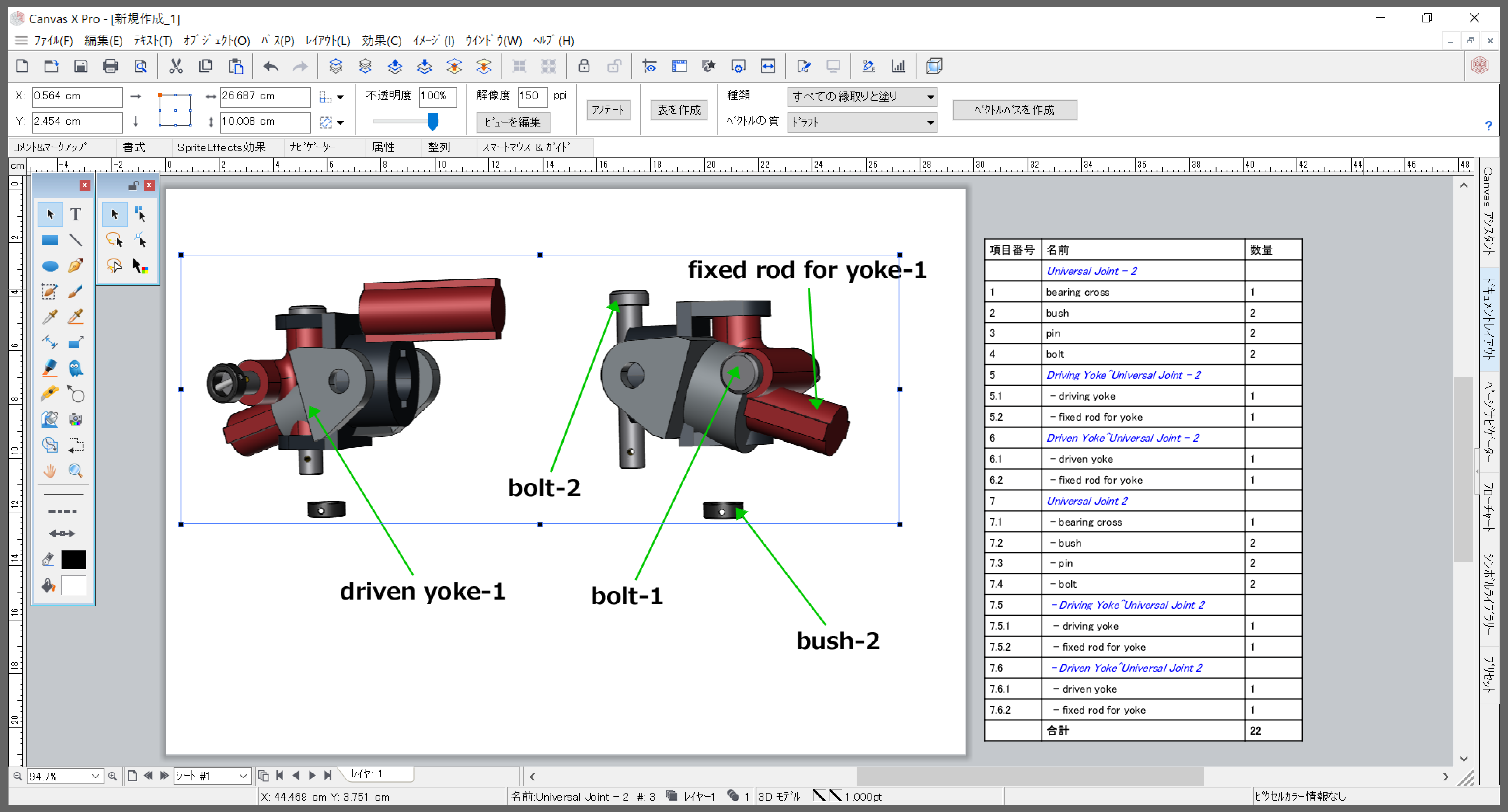Viewport: 1508px width, 812px height.
Task: Select the Text tool
Action: point(76,214)
